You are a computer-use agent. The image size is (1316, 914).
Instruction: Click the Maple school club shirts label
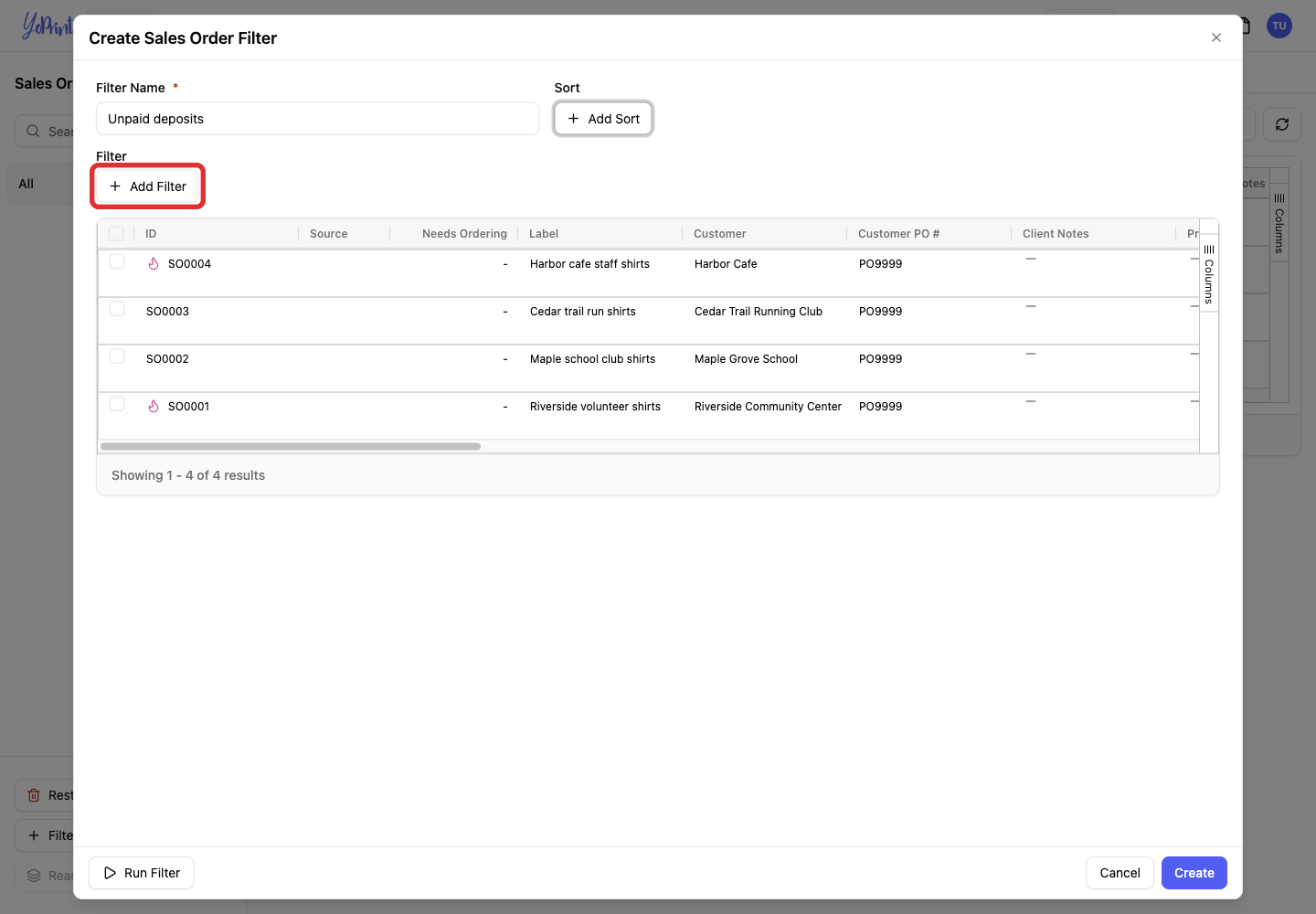tap(592, 359)
